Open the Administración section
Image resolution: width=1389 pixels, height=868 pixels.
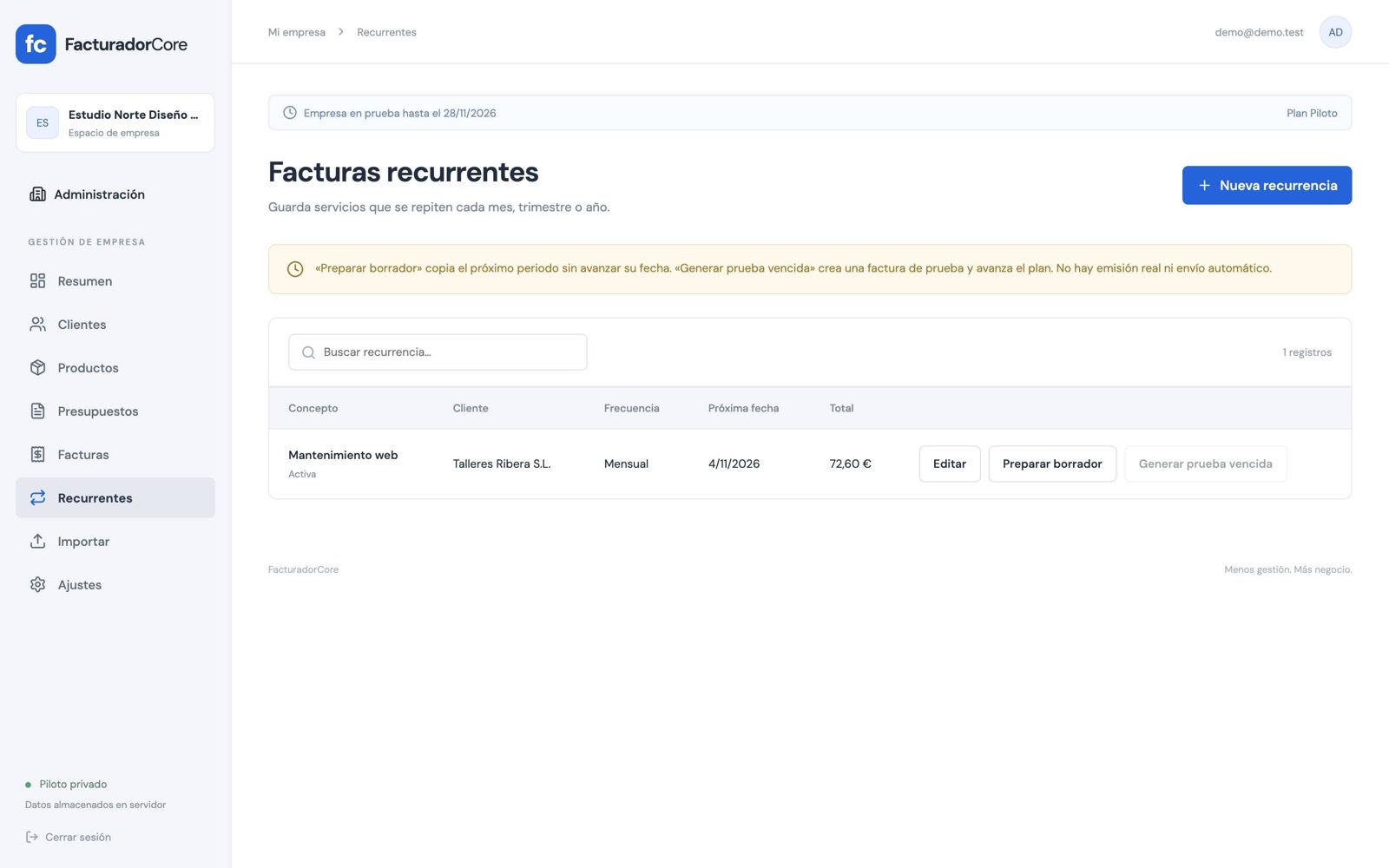115,194
